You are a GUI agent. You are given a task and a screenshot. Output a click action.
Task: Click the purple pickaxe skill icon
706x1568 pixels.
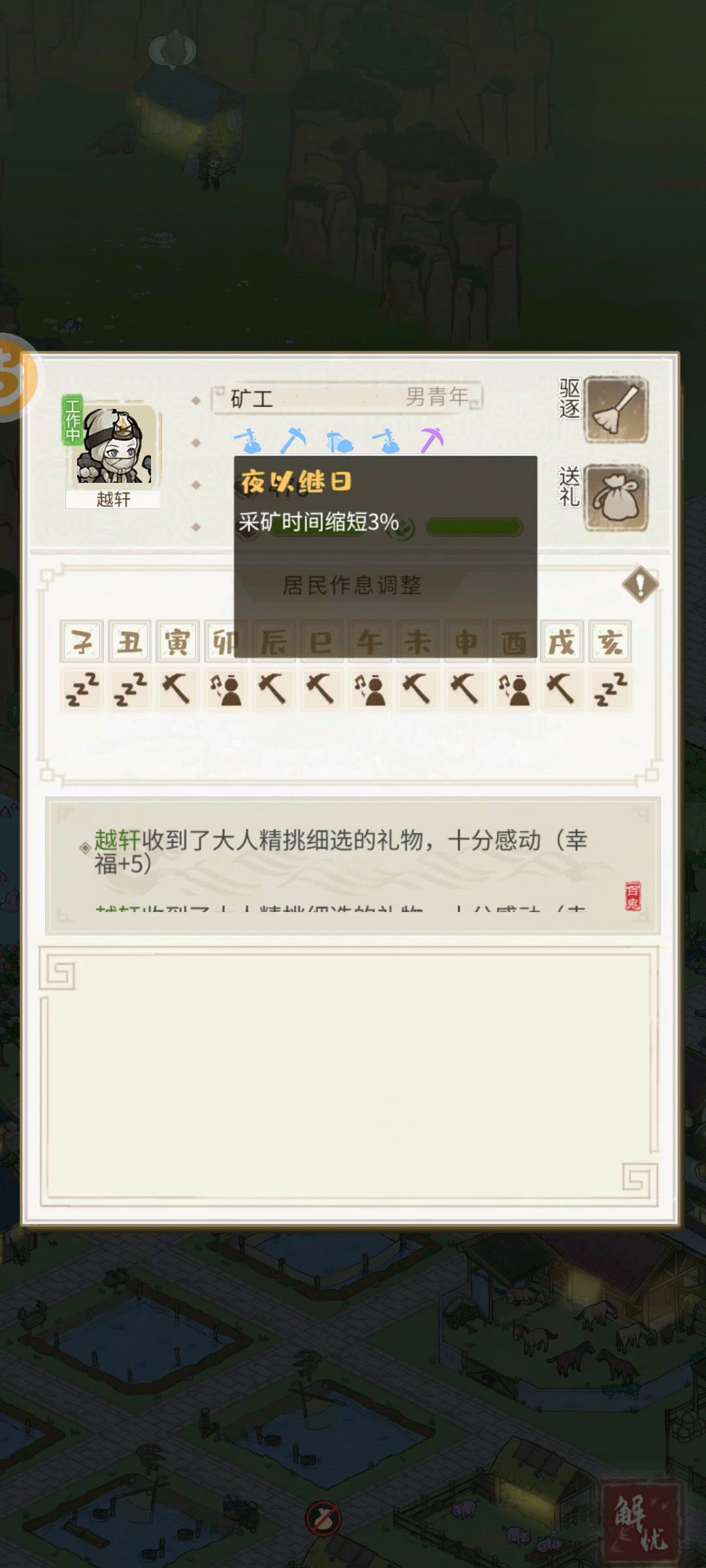[431, 440]
